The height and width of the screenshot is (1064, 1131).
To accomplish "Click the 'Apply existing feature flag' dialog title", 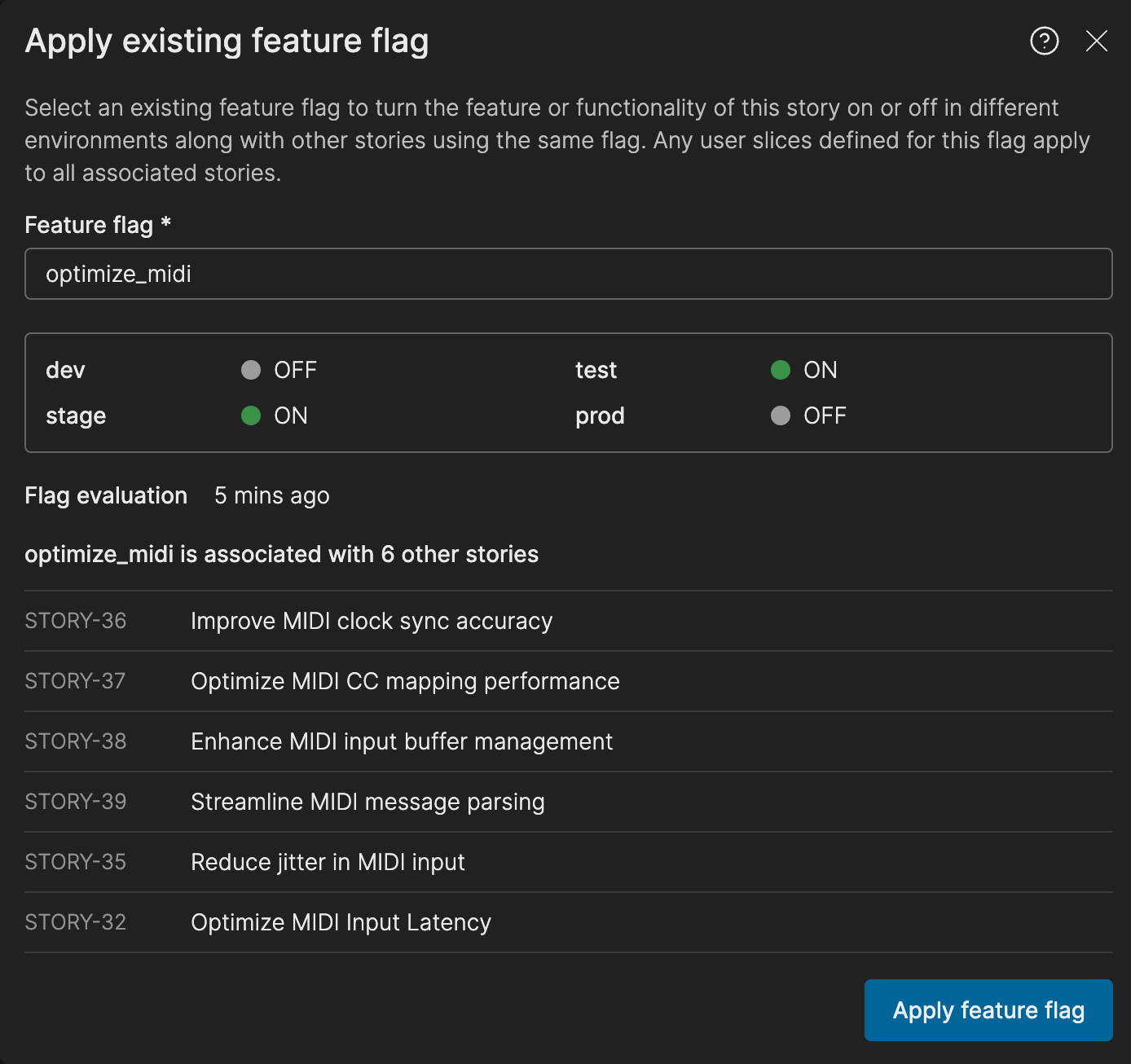I will point(227,41).
